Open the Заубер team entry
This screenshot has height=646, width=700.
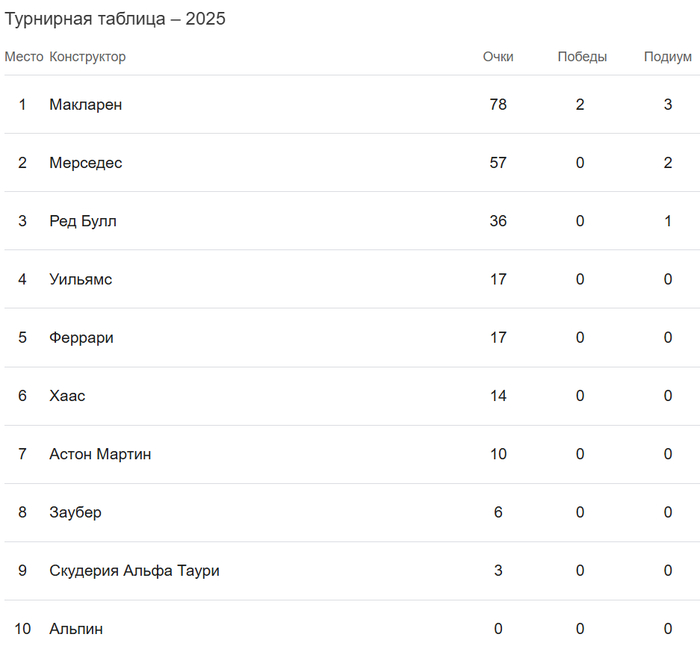[75, 513]
